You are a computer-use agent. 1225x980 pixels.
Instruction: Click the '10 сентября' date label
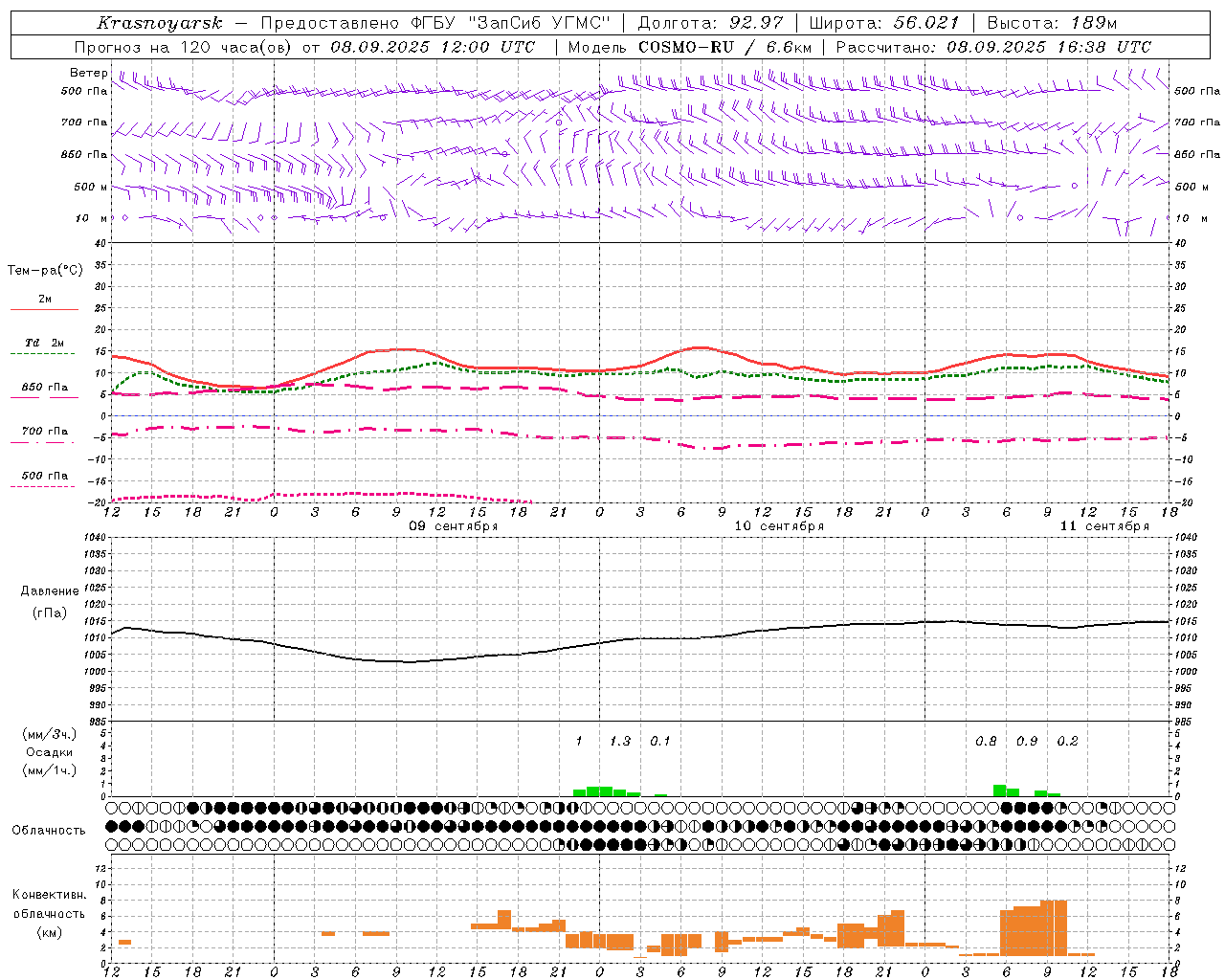[x=779, y=525]
